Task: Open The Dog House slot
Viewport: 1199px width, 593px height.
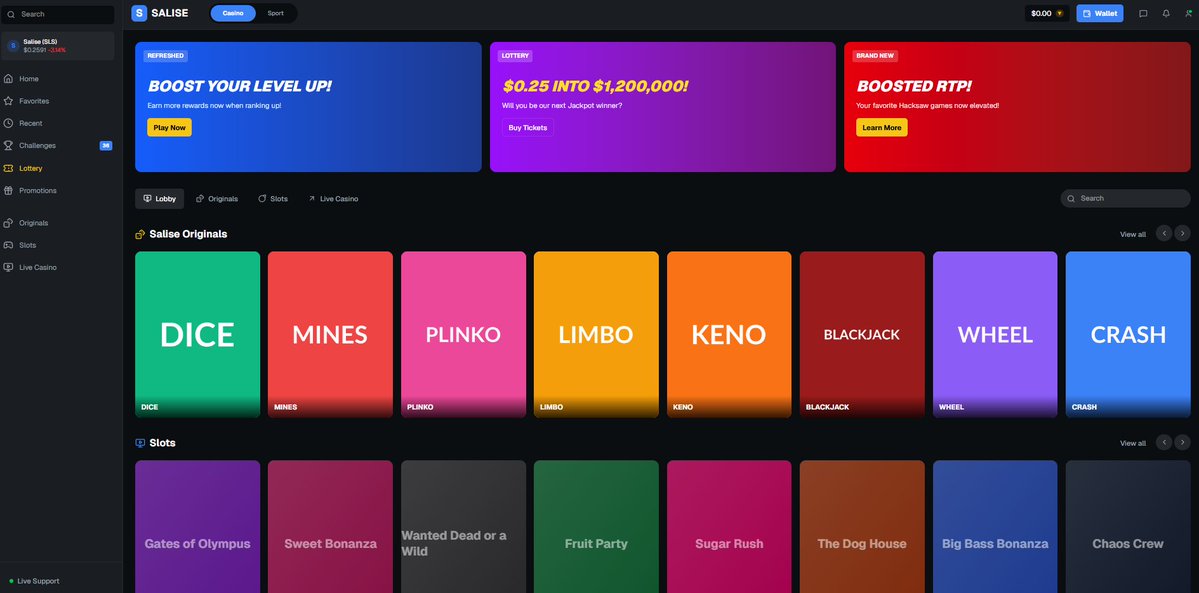Action: pos(862,526)
